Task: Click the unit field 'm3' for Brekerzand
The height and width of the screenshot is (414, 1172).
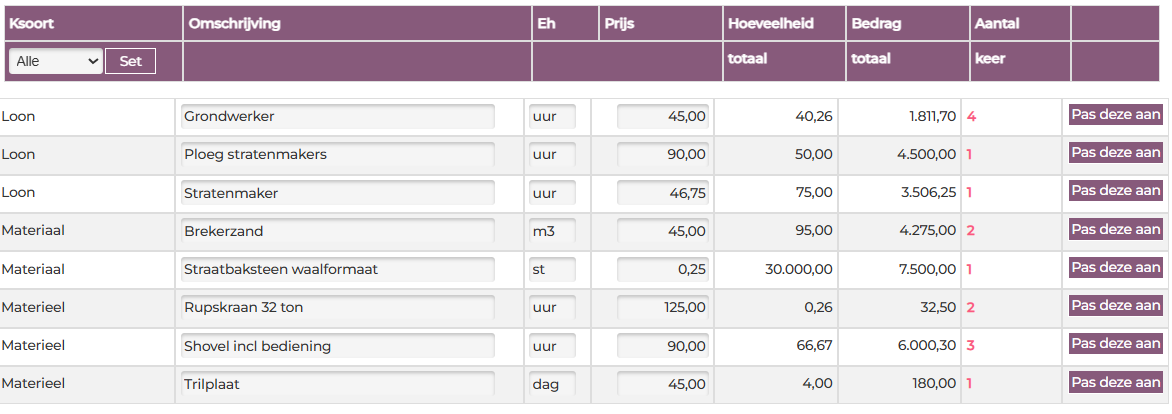Action: (552, 232)
